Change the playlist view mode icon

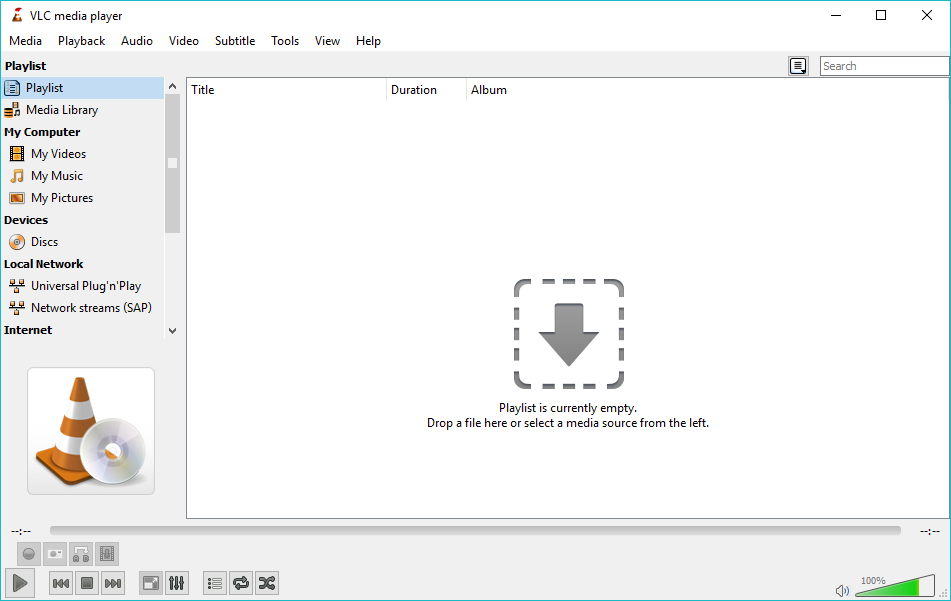pyautogui.click(x=798, y=66)
